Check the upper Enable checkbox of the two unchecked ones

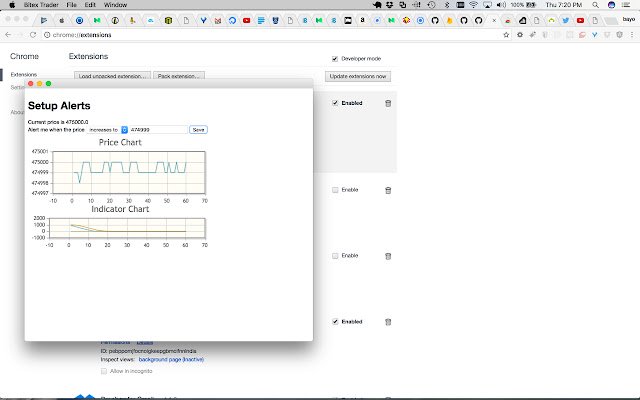coord(335,190)
